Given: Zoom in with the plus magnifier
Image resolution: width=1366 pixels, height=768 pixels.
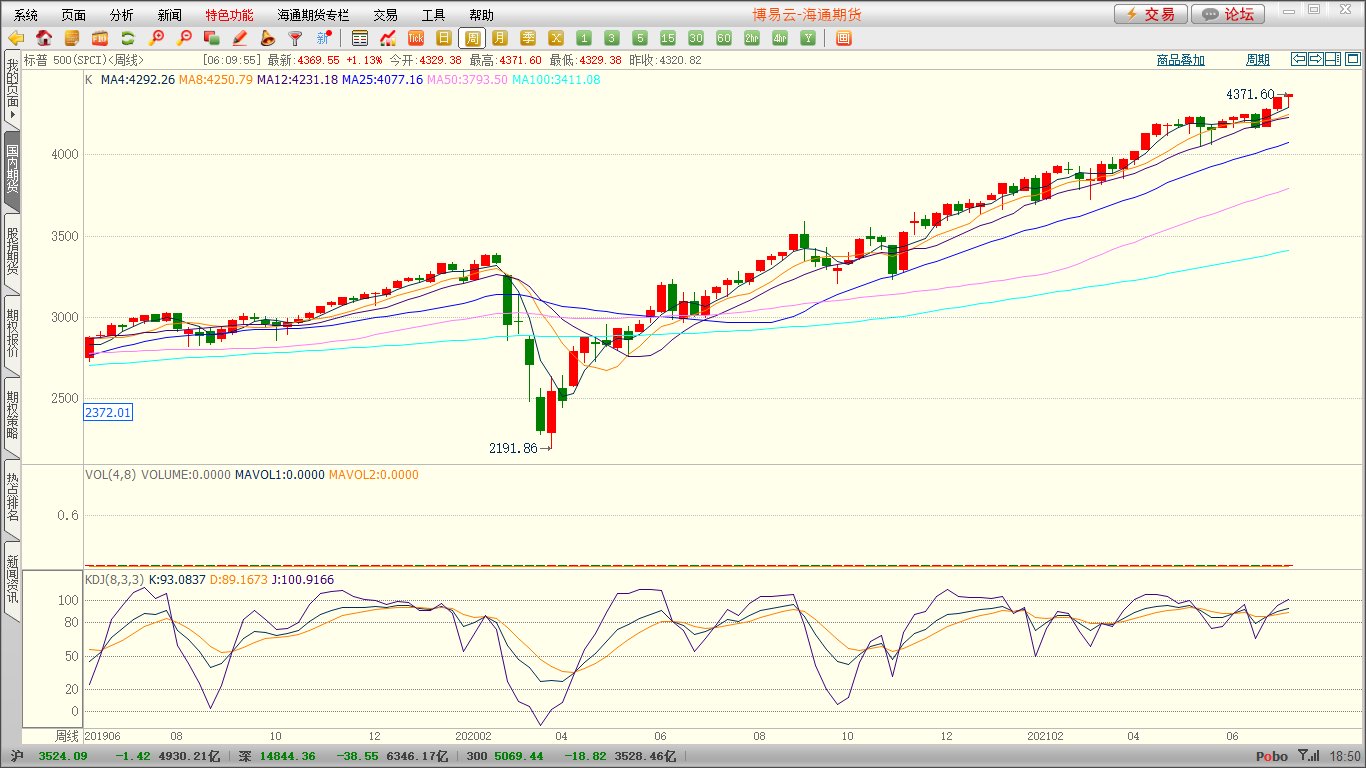Looking at the screenshot, I should click(156, 38).
